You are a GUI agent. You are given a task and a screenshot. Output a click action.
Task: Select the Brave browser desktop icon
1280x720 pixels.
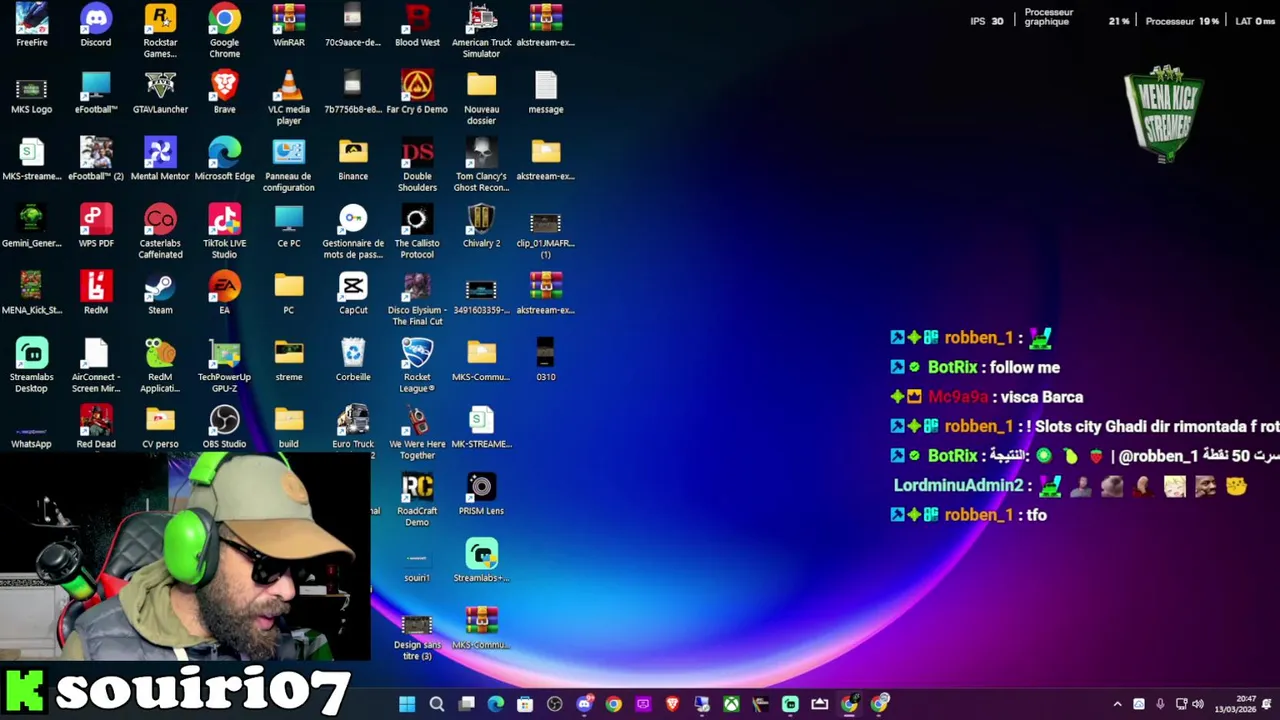pyautogui.click(x=224, y=93)
